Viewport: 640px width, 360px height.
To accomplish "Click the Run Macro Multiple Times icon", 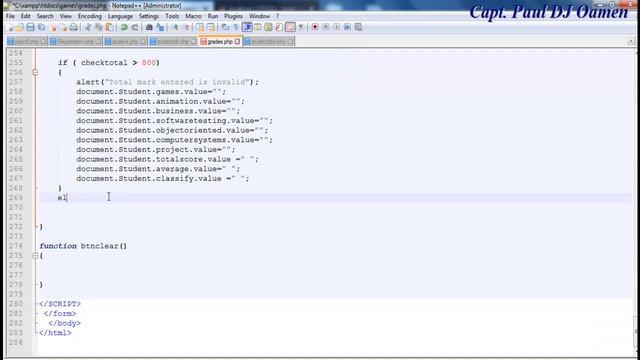I will [347, 27].
